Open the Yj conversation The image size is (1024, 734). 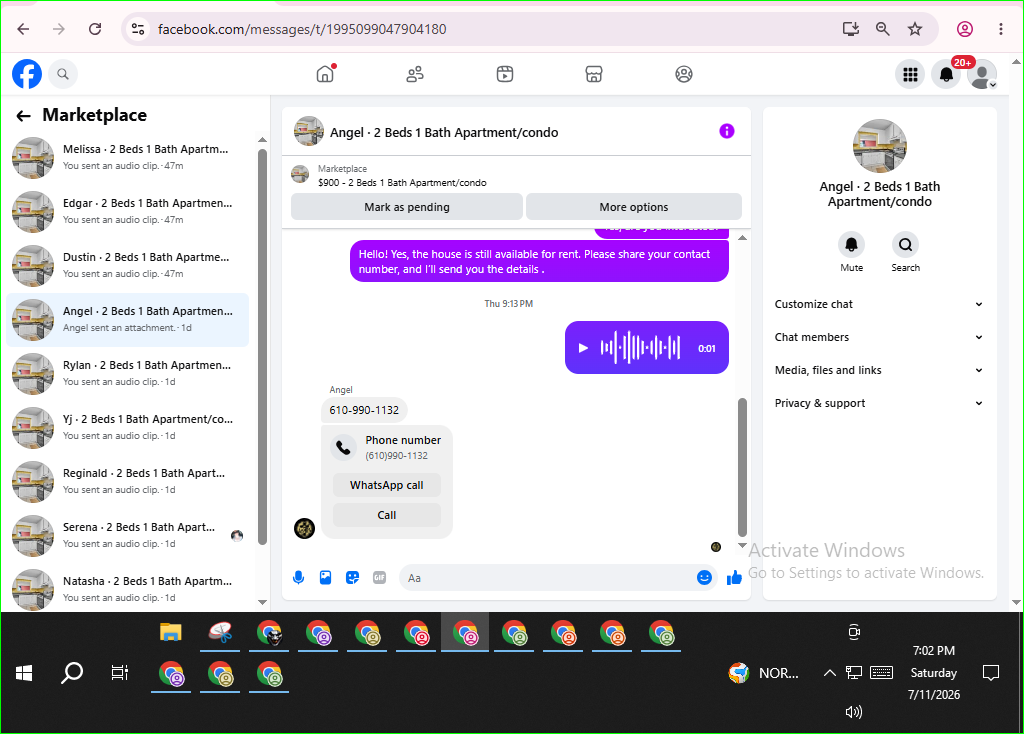pyautogui.click(x=128, y=428)
